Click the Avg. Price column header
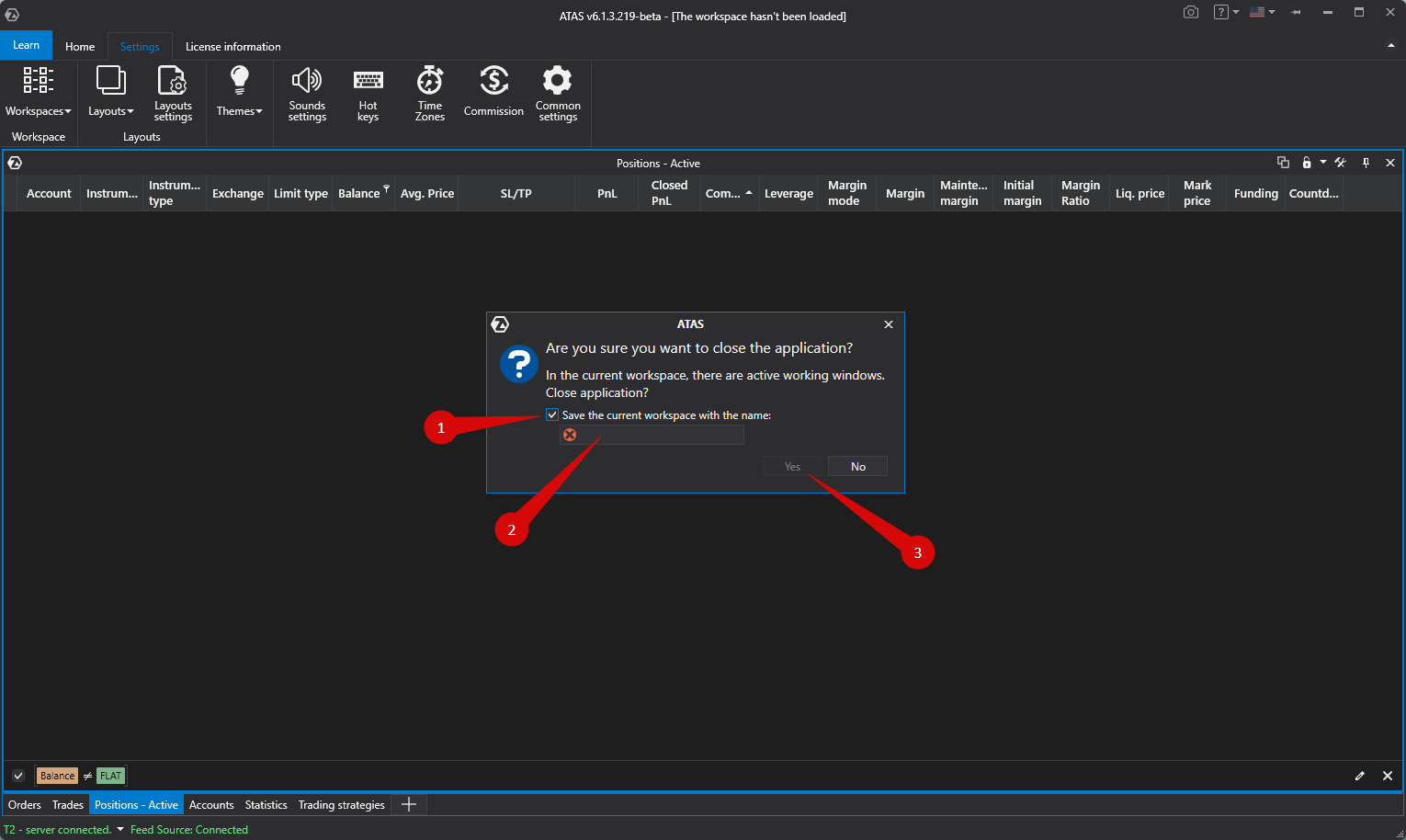 tap(427, 193)
